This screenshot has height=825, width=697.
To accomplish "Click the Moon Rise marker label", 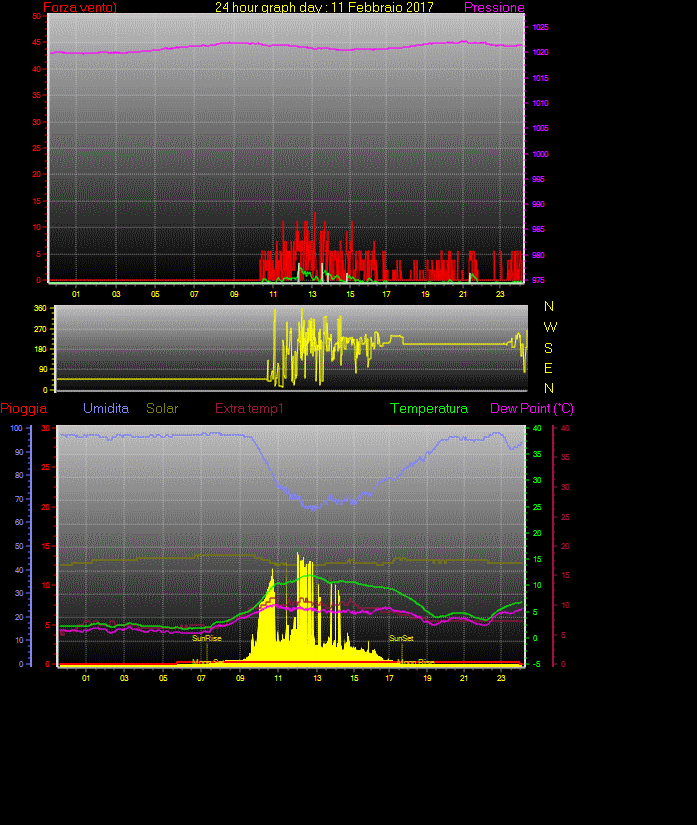I will tap(415, 662).
